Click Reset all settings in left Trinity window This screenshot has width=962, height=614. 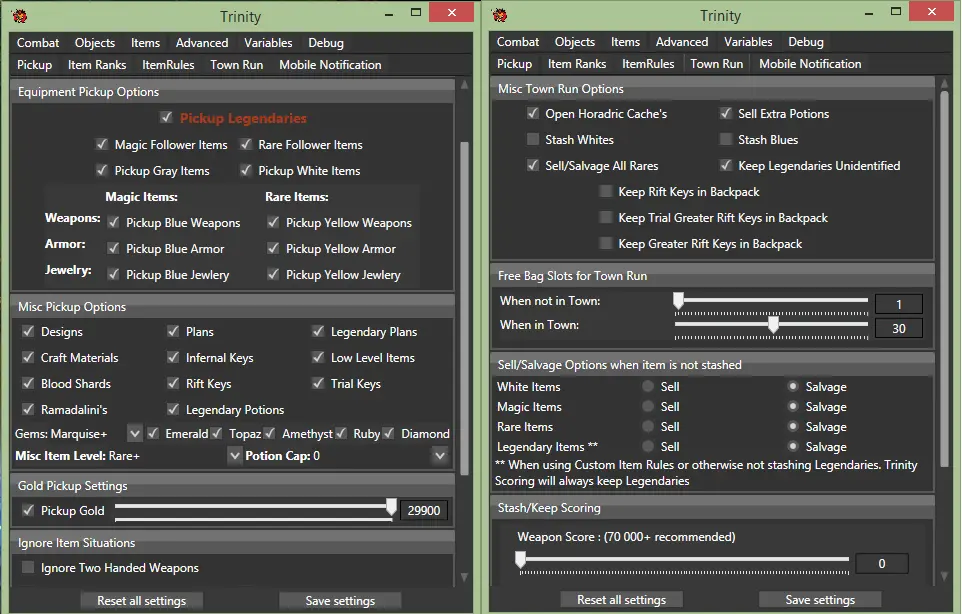click(x=142, y=601)
